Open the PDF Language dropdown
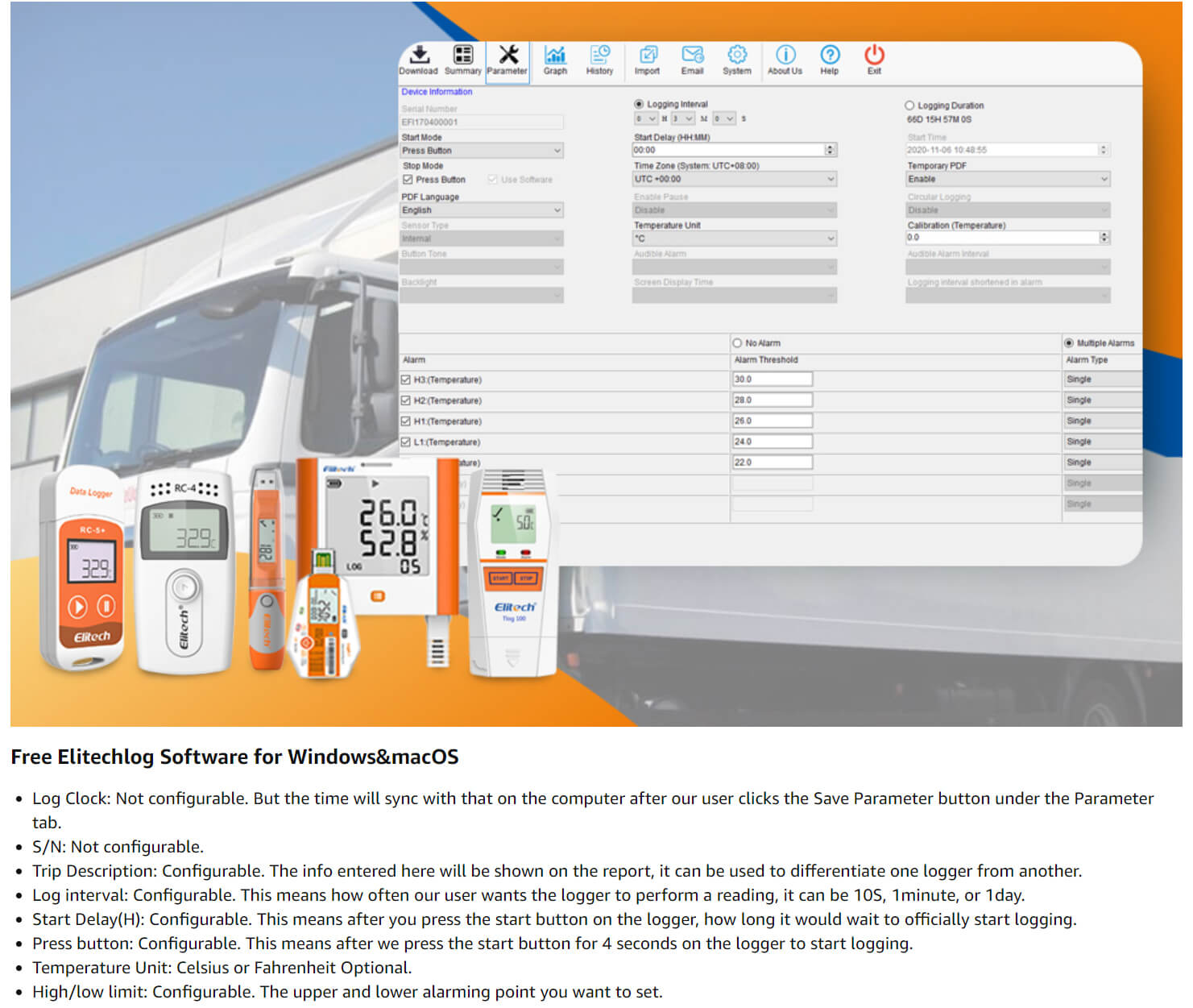1193x1008 pixels. pos(482,210)
